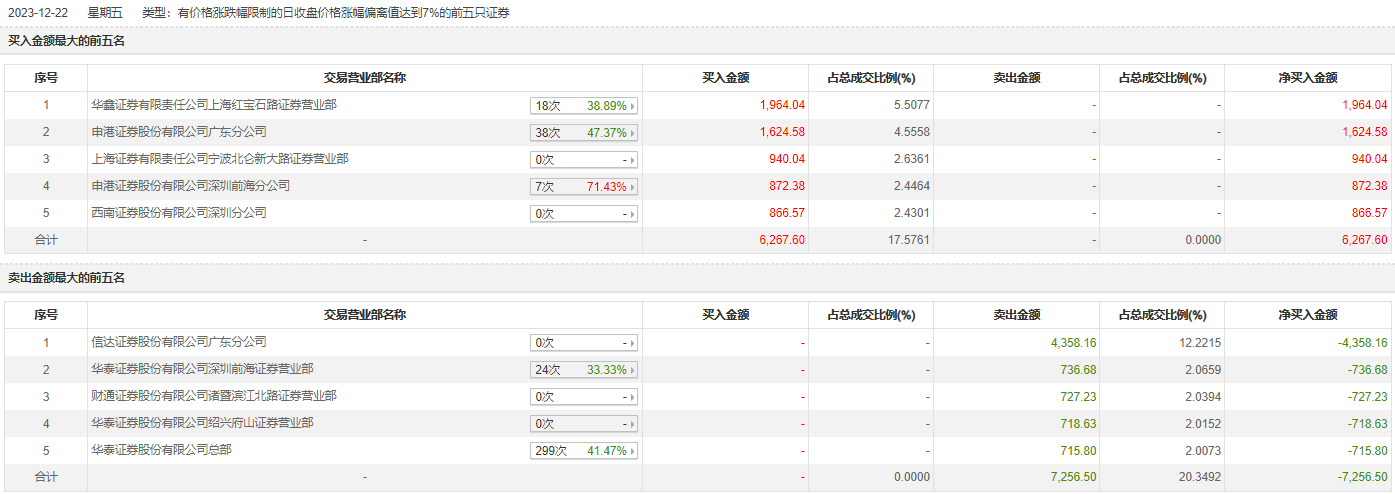
Task: Click the weekday label 星期五
Action: pyautogui.click(x=104, y=12)
